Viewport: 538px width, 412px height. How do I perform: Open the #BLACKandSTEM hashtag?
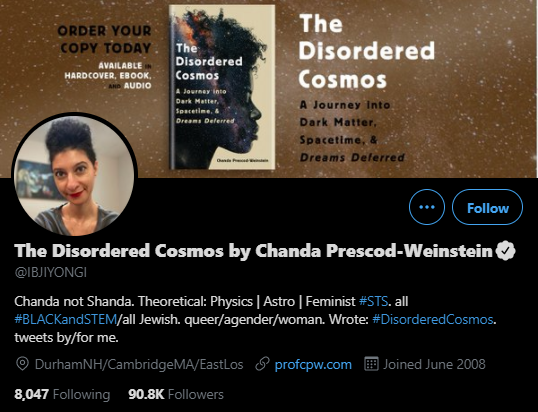coord(66,320)
